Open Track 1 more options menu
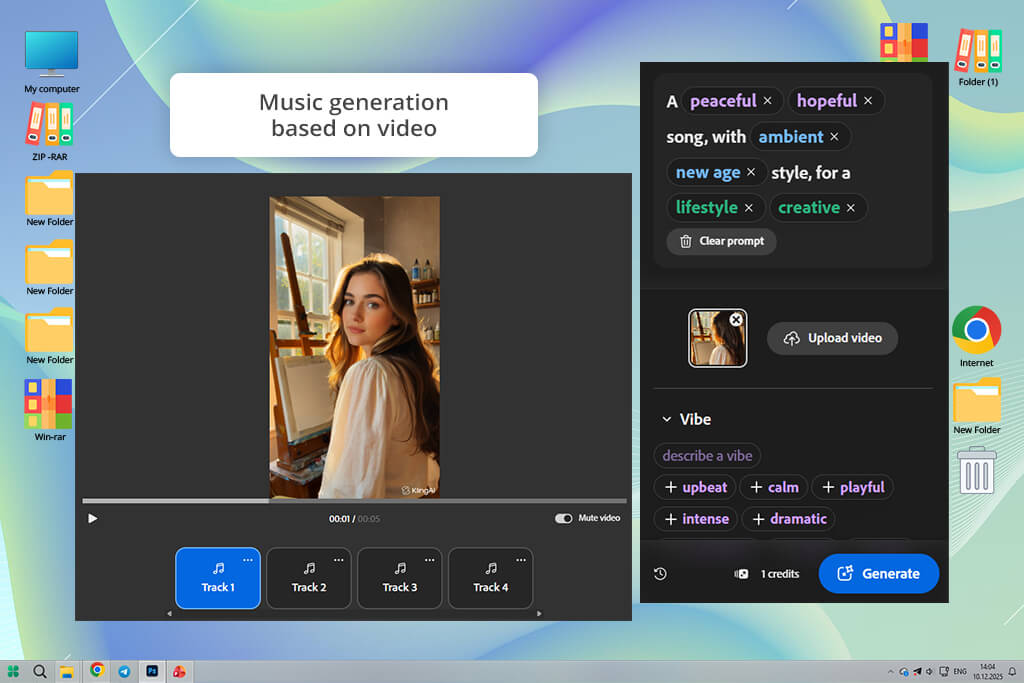 coord(248,560)
